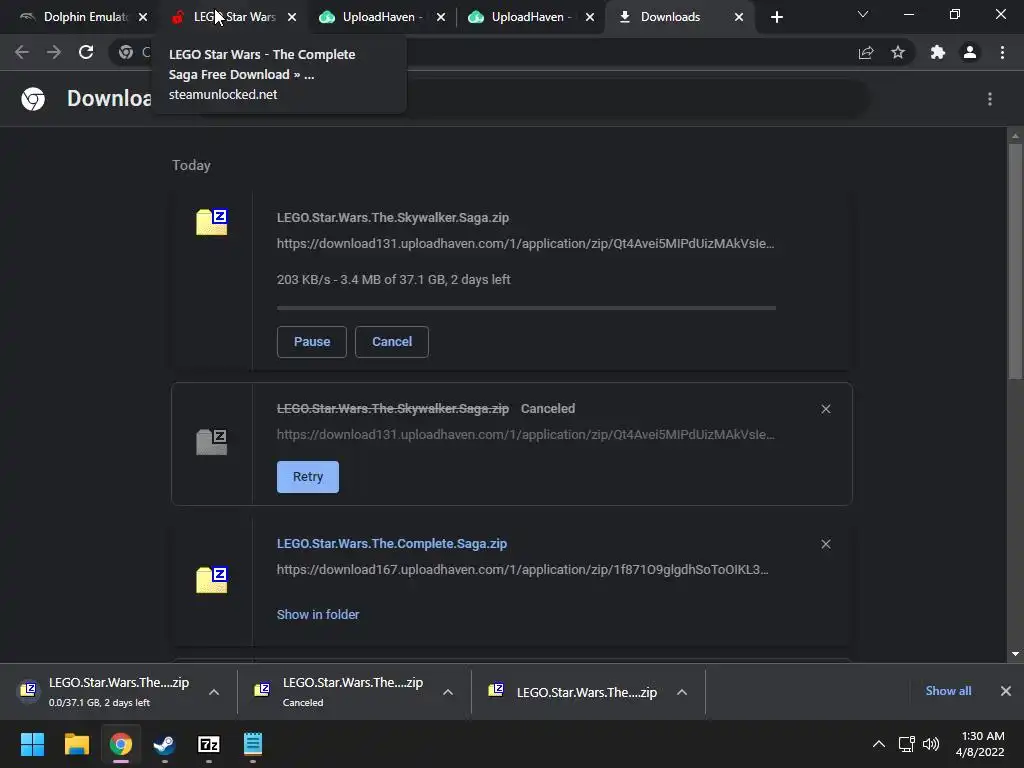1024x768 pixels.
Task: Open Steam from the taskbar
Action: pos(164,744)
